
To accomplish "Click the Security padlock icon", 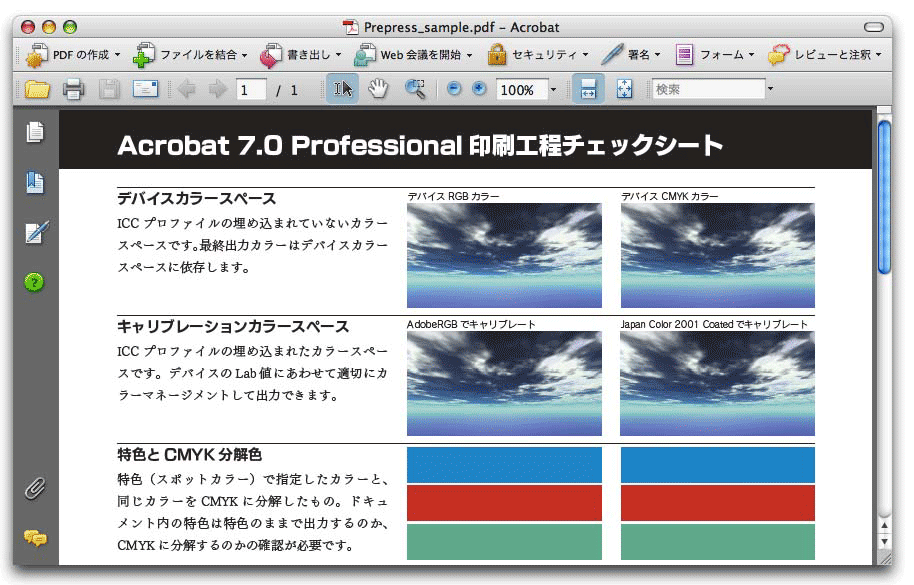I will point(497,55).
